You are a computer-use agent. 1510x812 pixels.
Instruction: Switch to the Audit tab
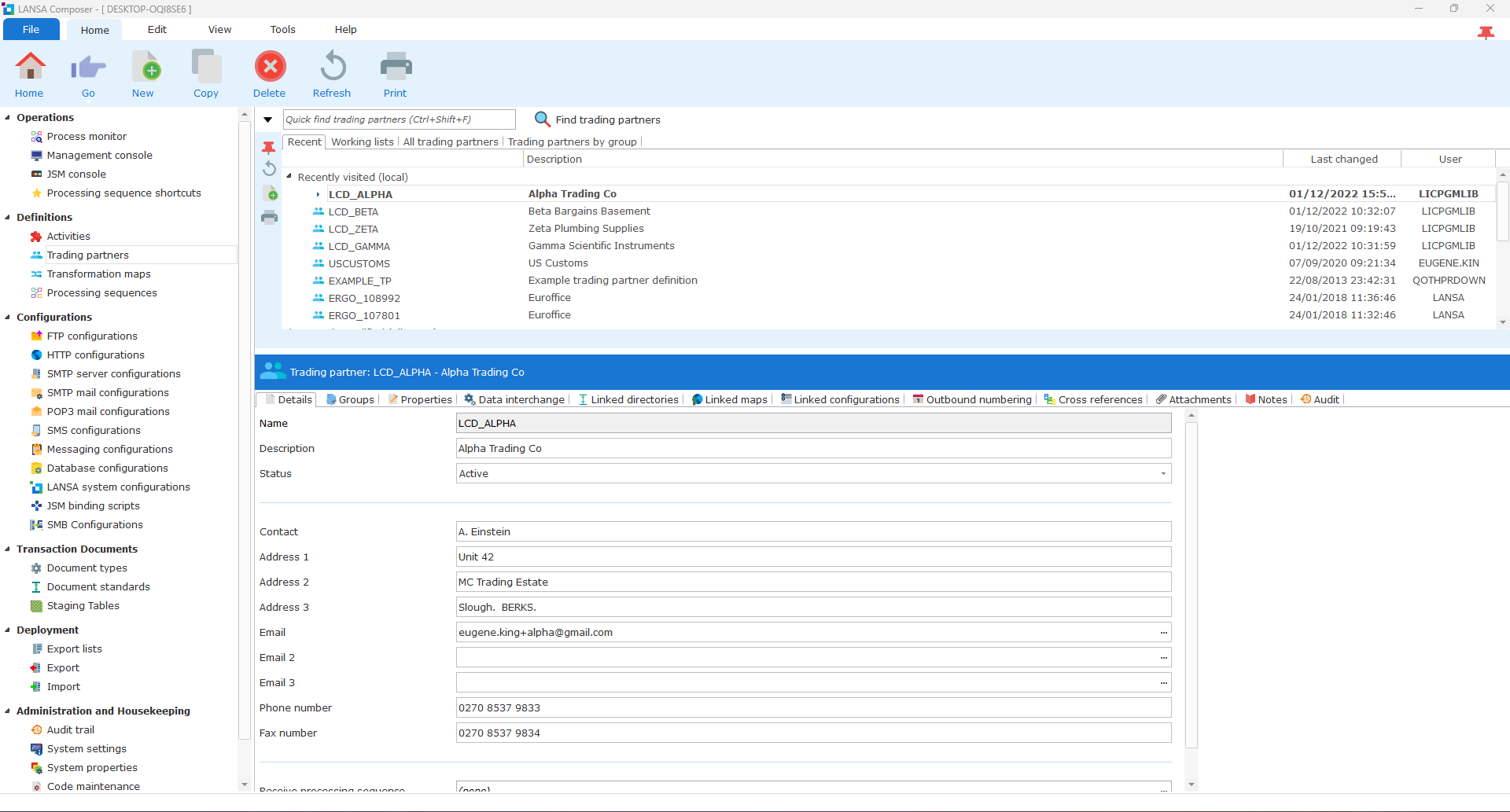[1320, 399]
